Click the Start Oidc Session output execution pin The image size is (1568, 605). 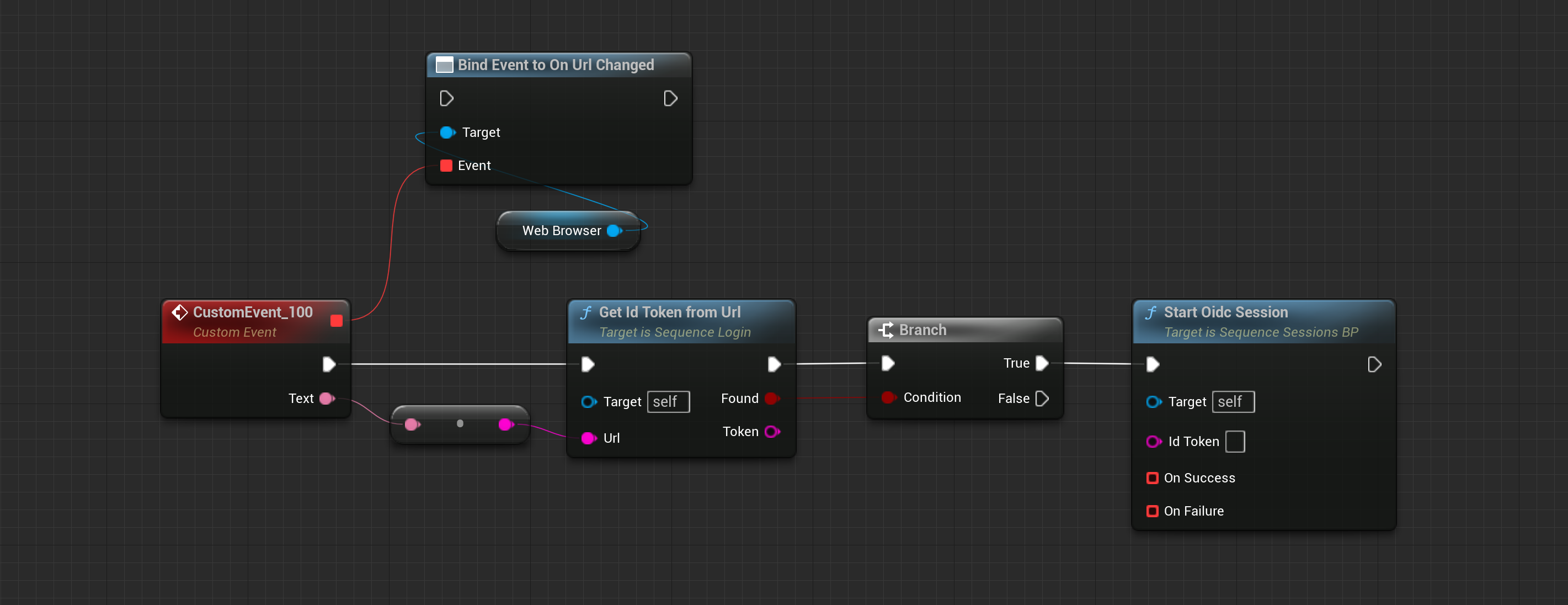pos(1374,364)
